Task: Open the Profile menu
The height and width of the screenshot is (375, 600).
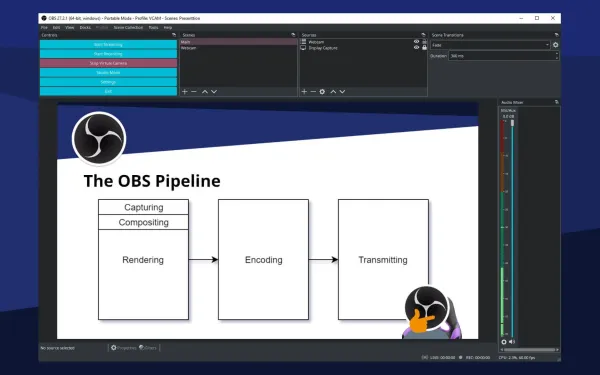Action: pyautogui.click(x=102, y=28)
